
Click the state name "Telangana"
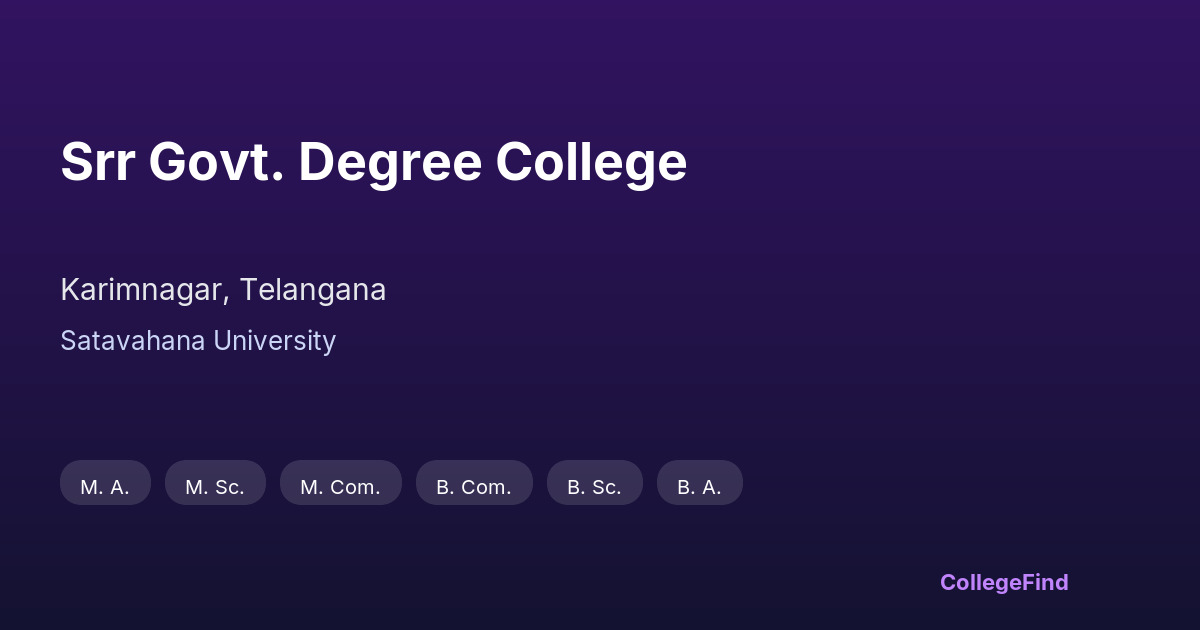(312, 290)
